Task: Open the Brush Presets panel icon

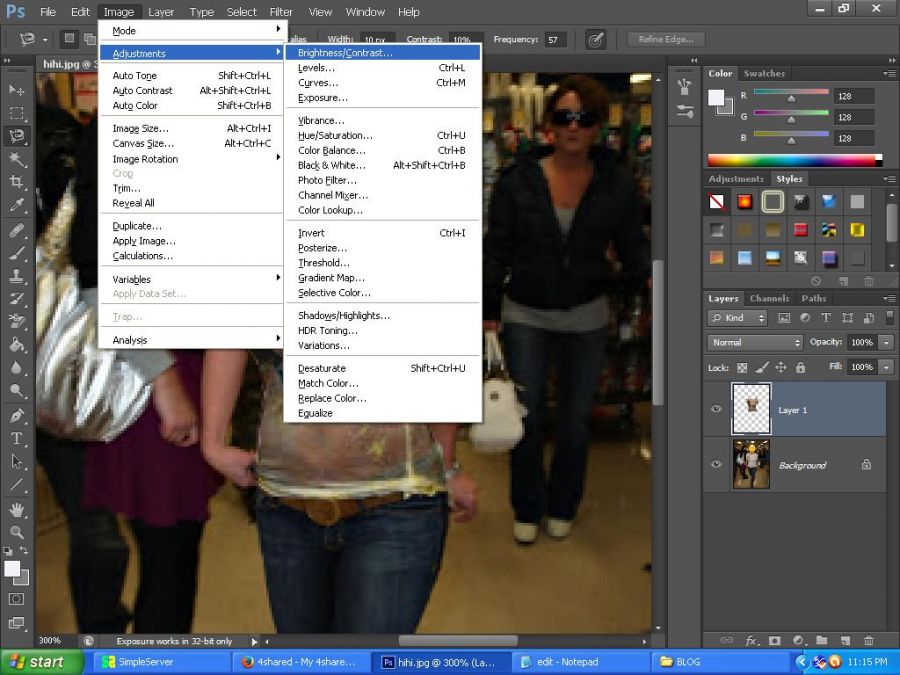Action: coord(684,111)
